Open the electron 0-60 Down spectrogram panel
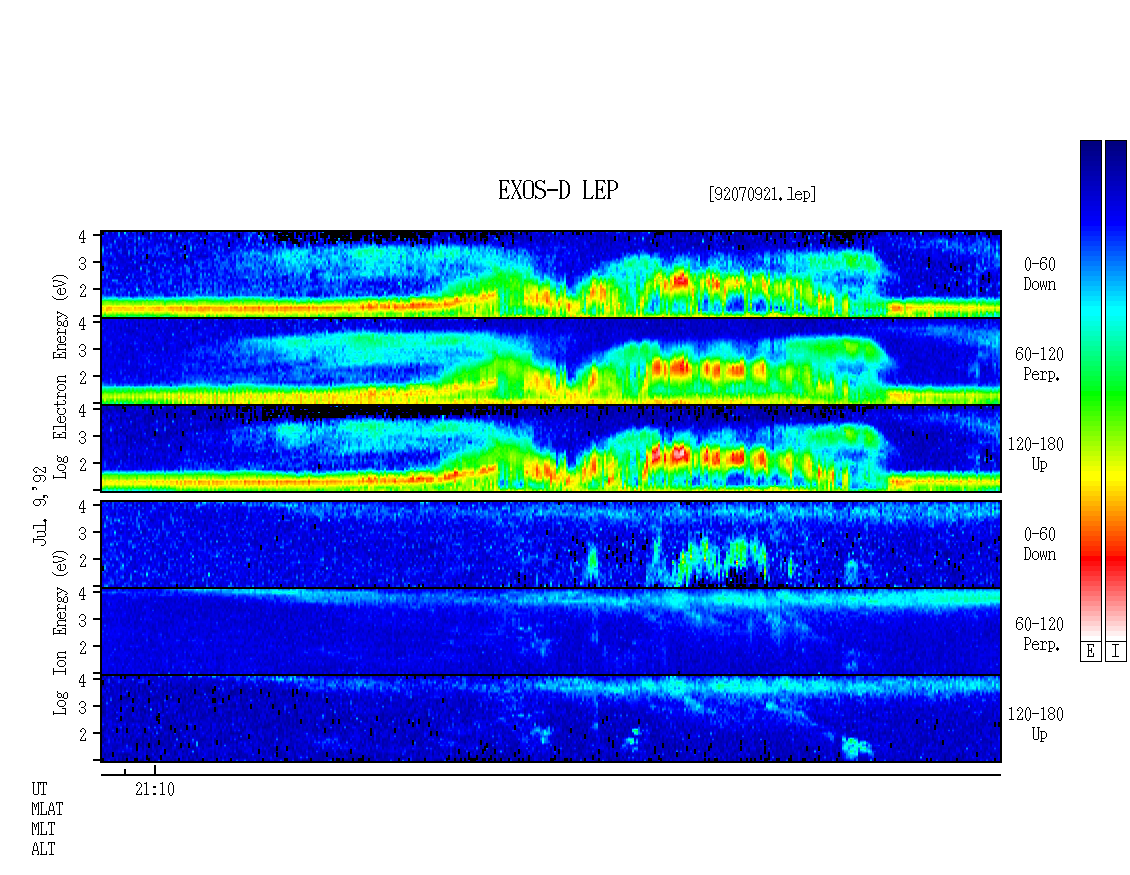Screen dimensions: 1130x875 [551, 274]
